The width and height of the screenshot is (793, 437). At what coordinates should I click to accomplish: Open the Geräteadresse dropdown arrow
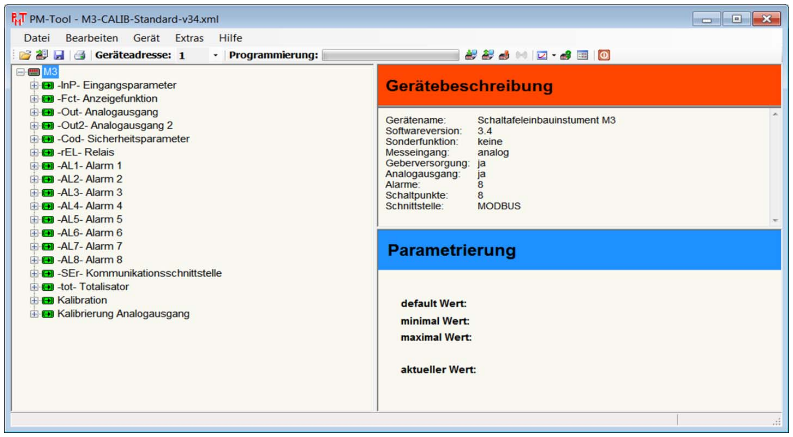pyautogui.click(x=215, y=55)
